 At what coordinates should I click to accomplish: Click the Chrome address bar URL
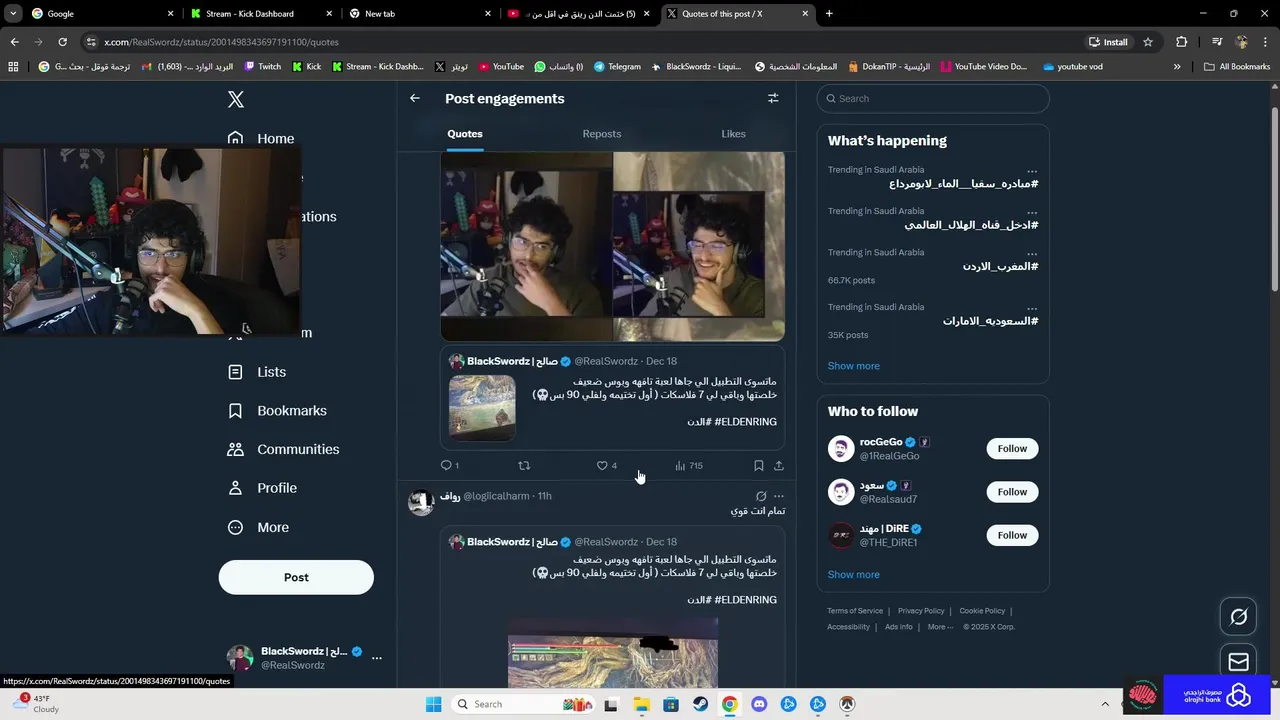click(x=222, y=42)
